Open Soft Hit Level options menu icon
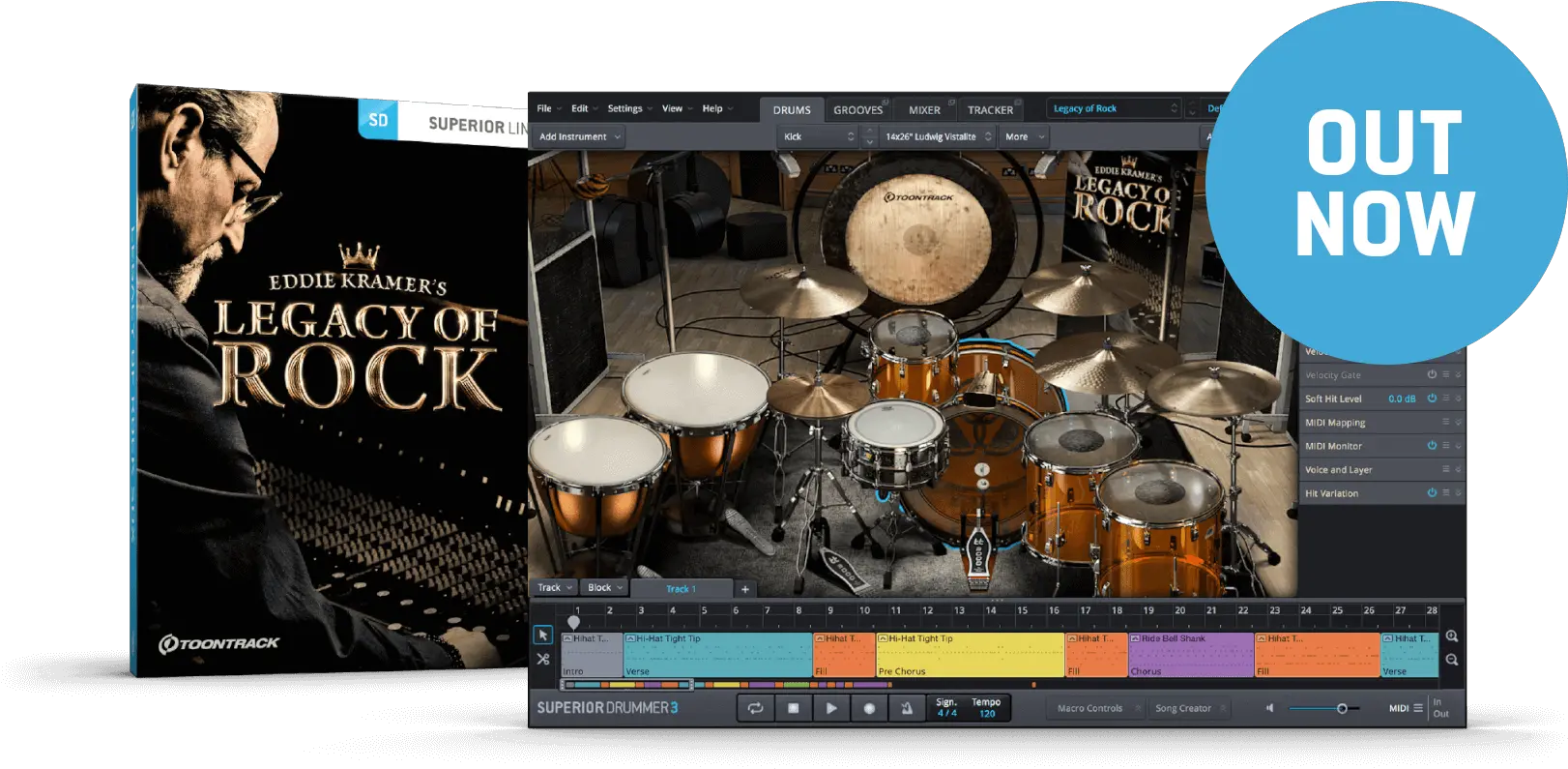1568x769 pixels. click(x=1446, y=399)
